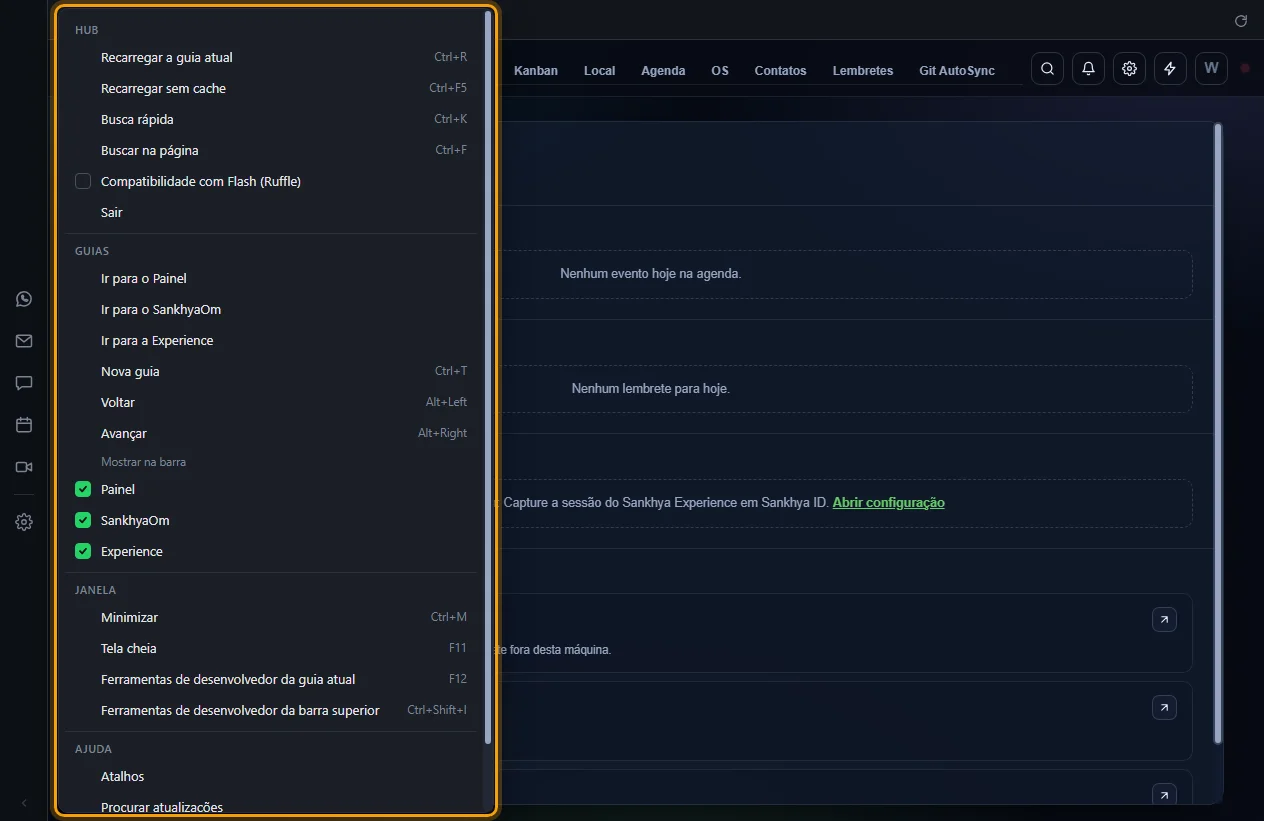Choose Busca rápida from the menu
Image resolution: width=1264 pixels, height=821 pixels.
pyautogui.click(x=271, y=119)
